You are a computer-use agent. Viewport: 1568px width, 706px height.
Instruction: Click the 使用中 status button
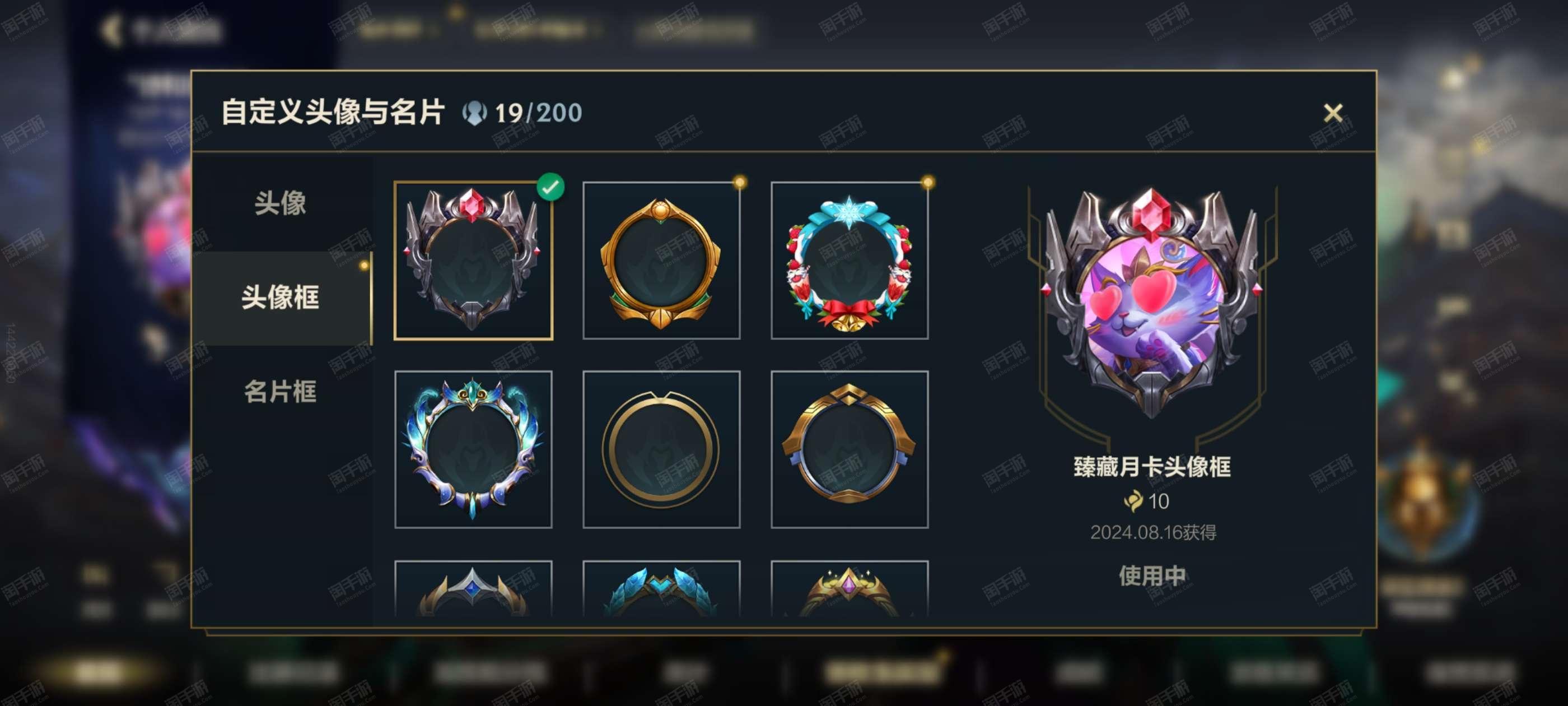tap(1152, 575)
